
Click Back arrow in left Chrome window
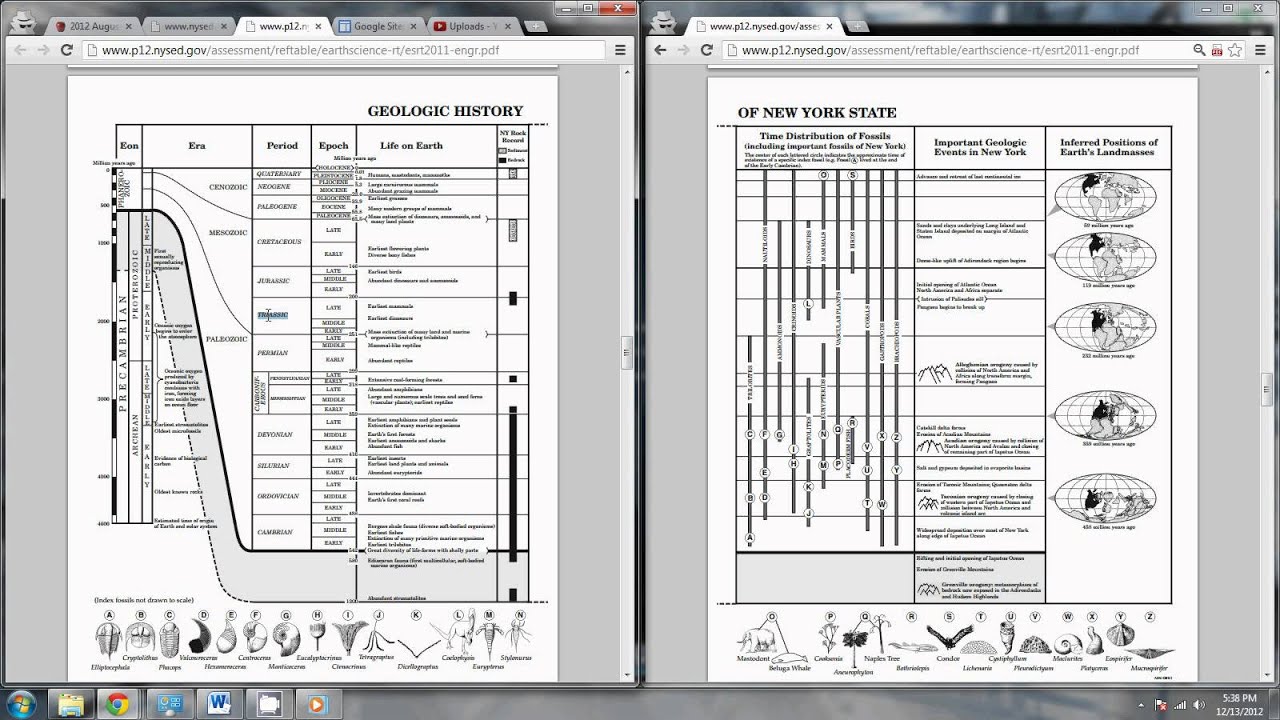pyautogui.click(x=20, y=49)
